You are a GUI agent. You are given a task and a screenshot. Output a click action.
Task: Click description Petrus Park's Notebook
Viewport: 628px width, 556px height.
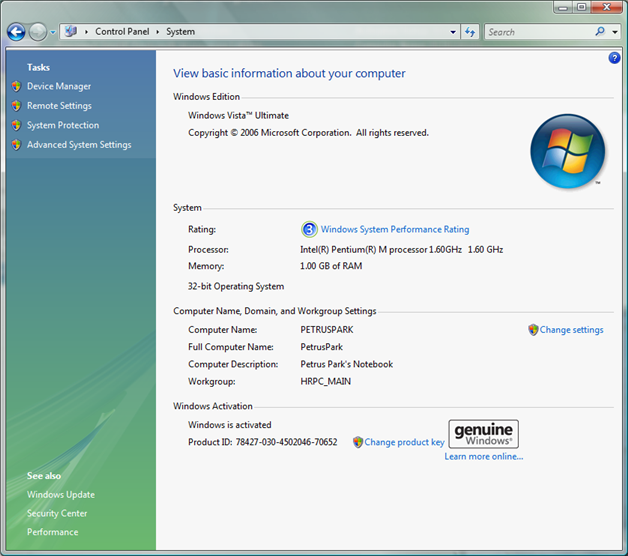click(x=346, y=364)
